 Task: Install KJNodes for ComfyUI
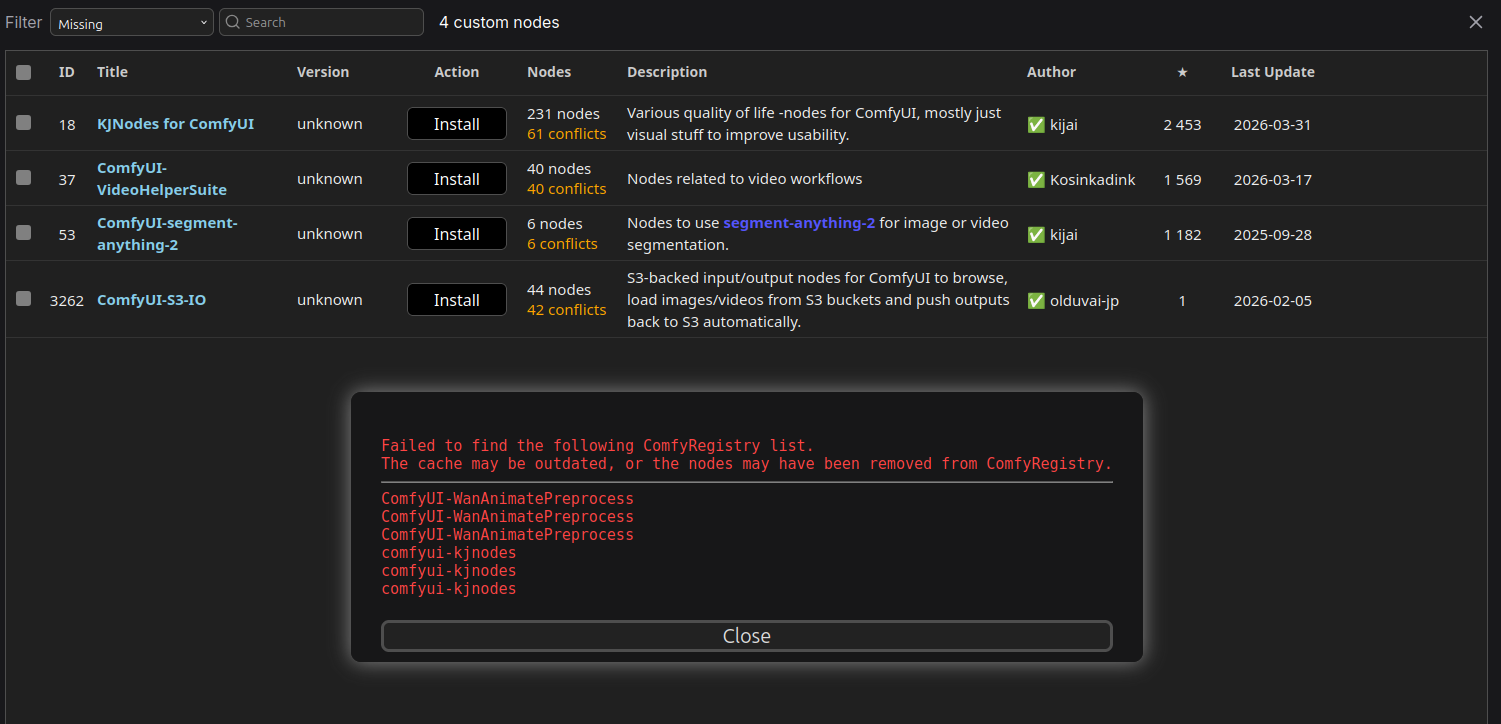pyautogui.click(x=456, y=124)
